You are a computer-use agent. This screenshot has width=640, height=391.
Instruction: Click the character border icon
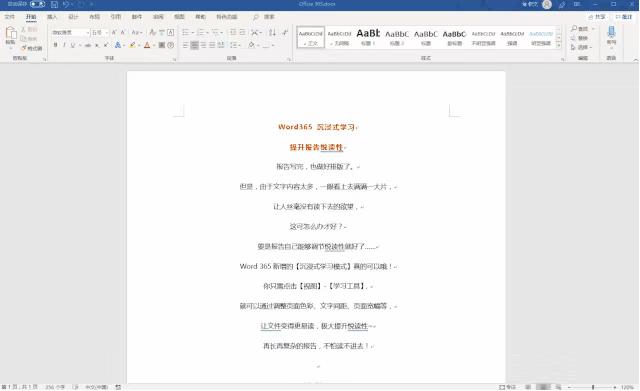171,32
